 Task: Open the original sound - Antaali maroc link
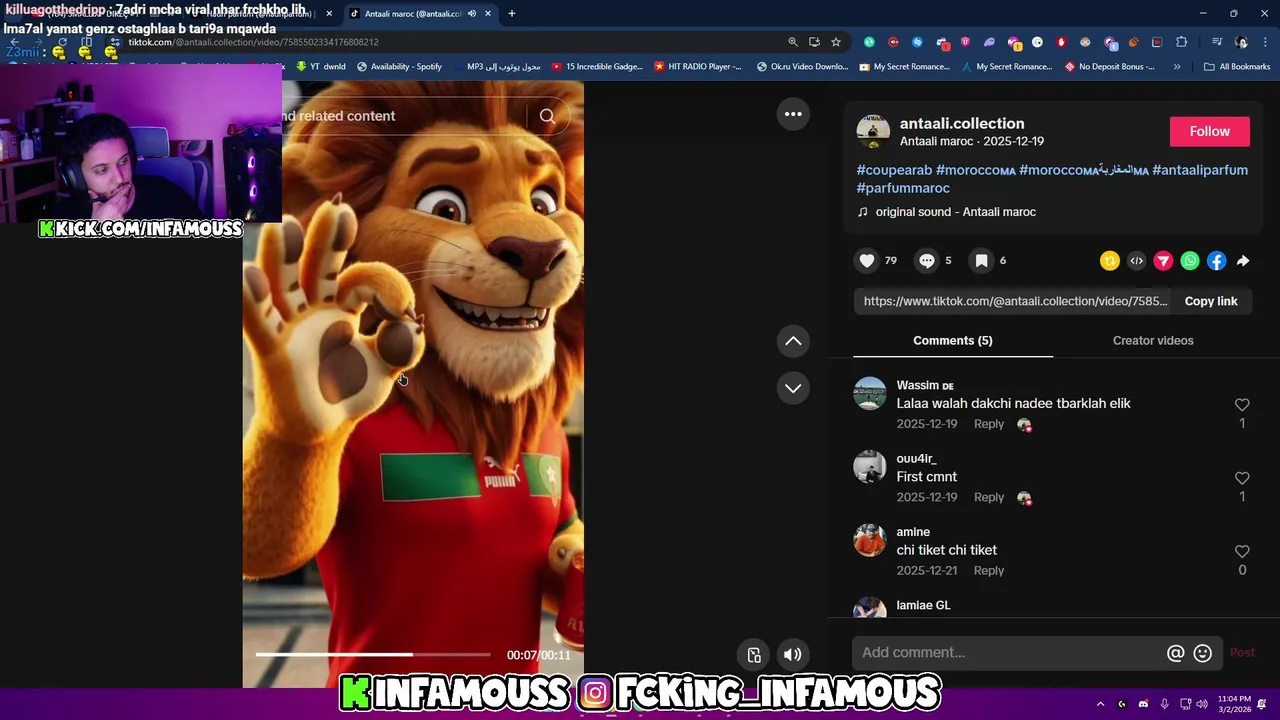point(955,212)
